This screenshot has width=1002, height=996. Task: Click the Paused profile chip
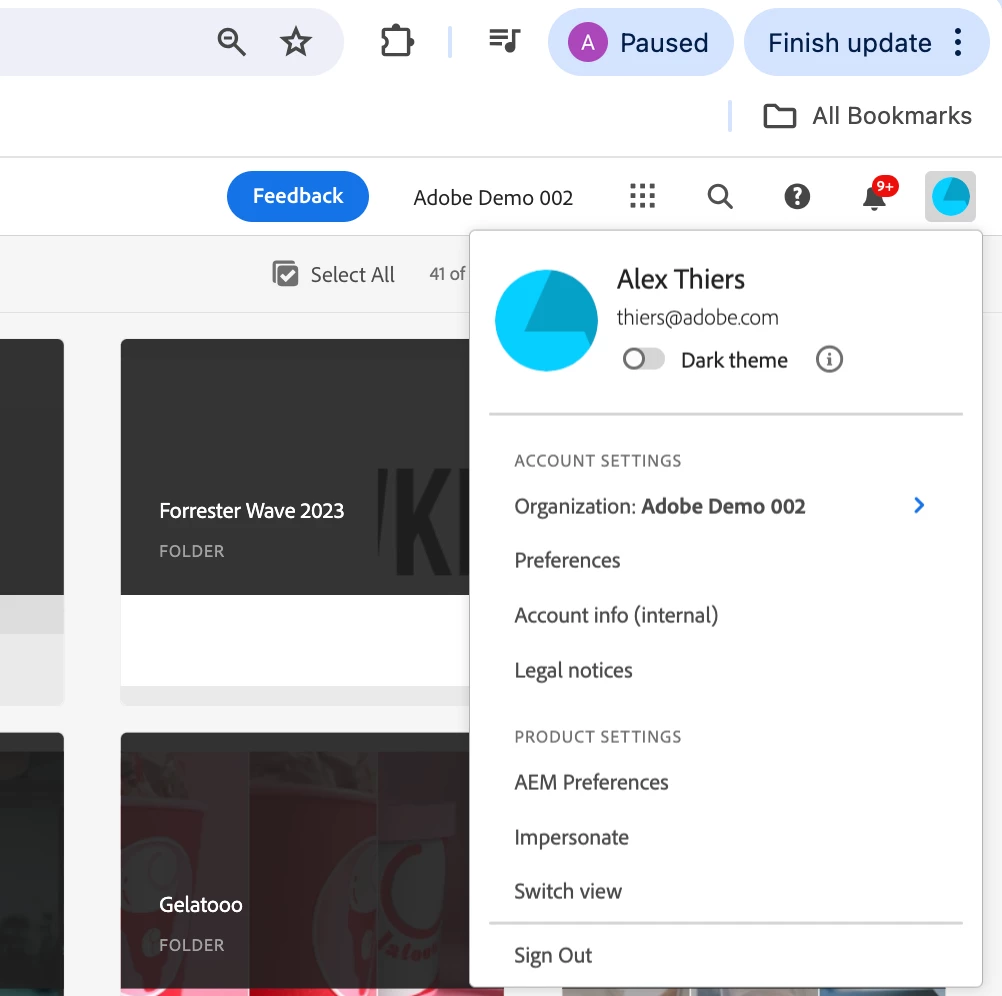pyautogui.click(x=640, y=42)
